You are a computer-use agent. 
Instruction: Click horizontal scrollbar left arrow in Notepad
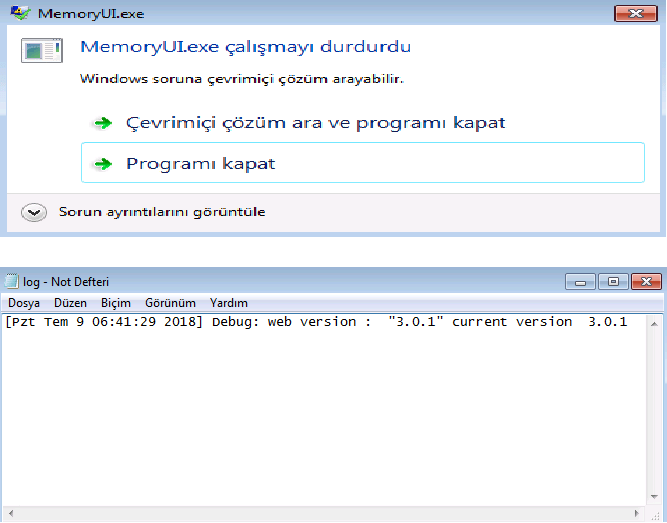pyautogui.click(x=11, y=513)
